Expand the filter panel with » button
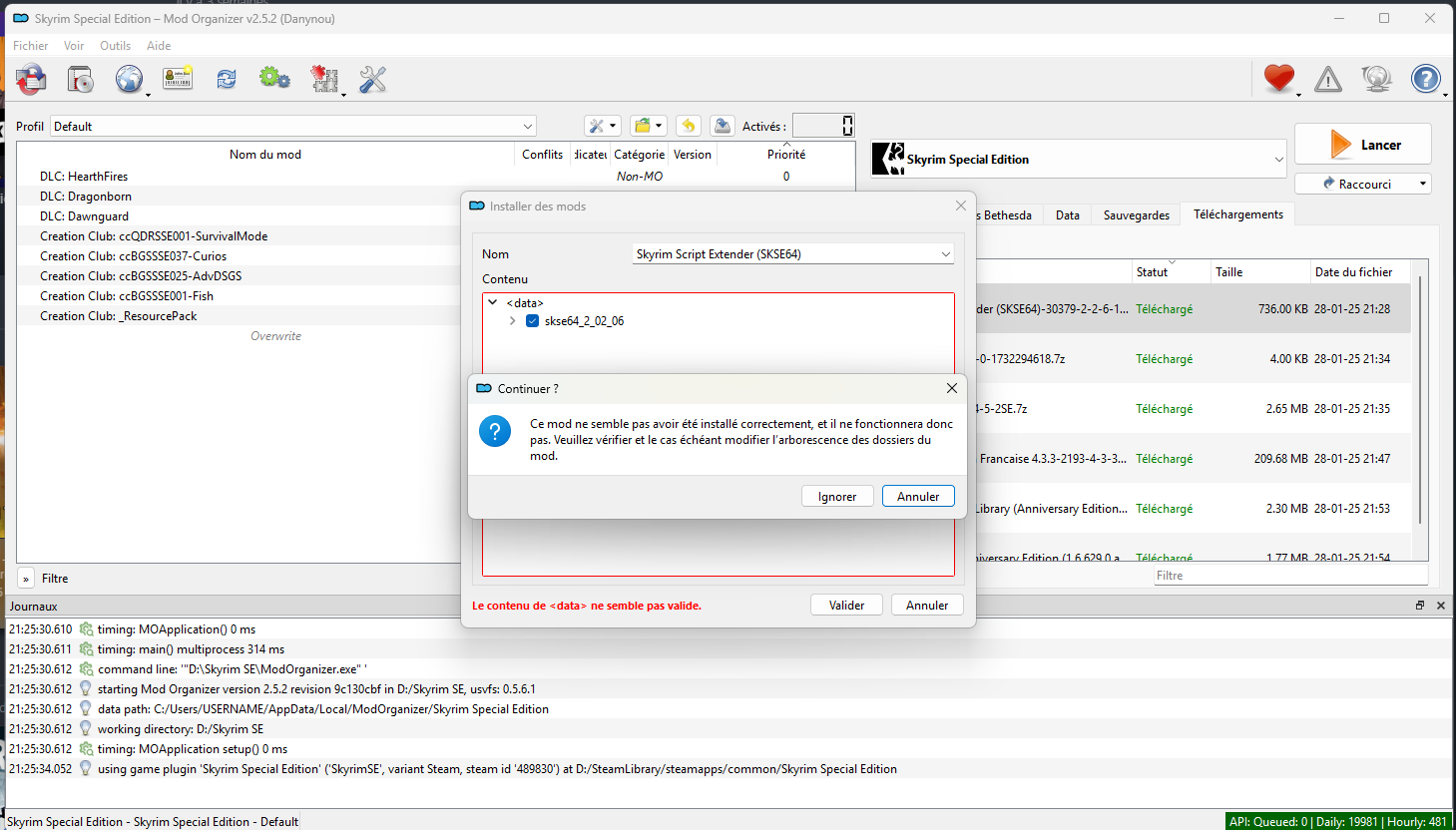The width and height of the screenshot is (1456, 830). coord(26,579)
